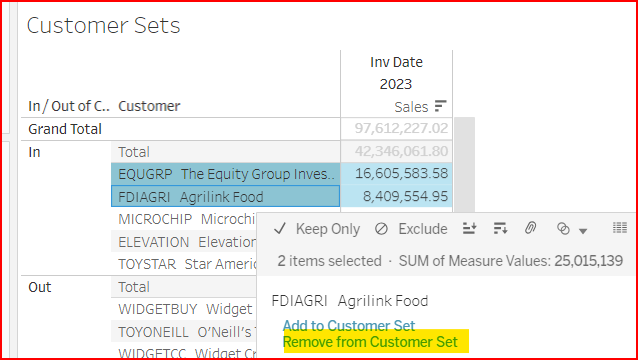Click the sort icon beside Sales header
Viewport: 638px width, 360px height.
440,106
